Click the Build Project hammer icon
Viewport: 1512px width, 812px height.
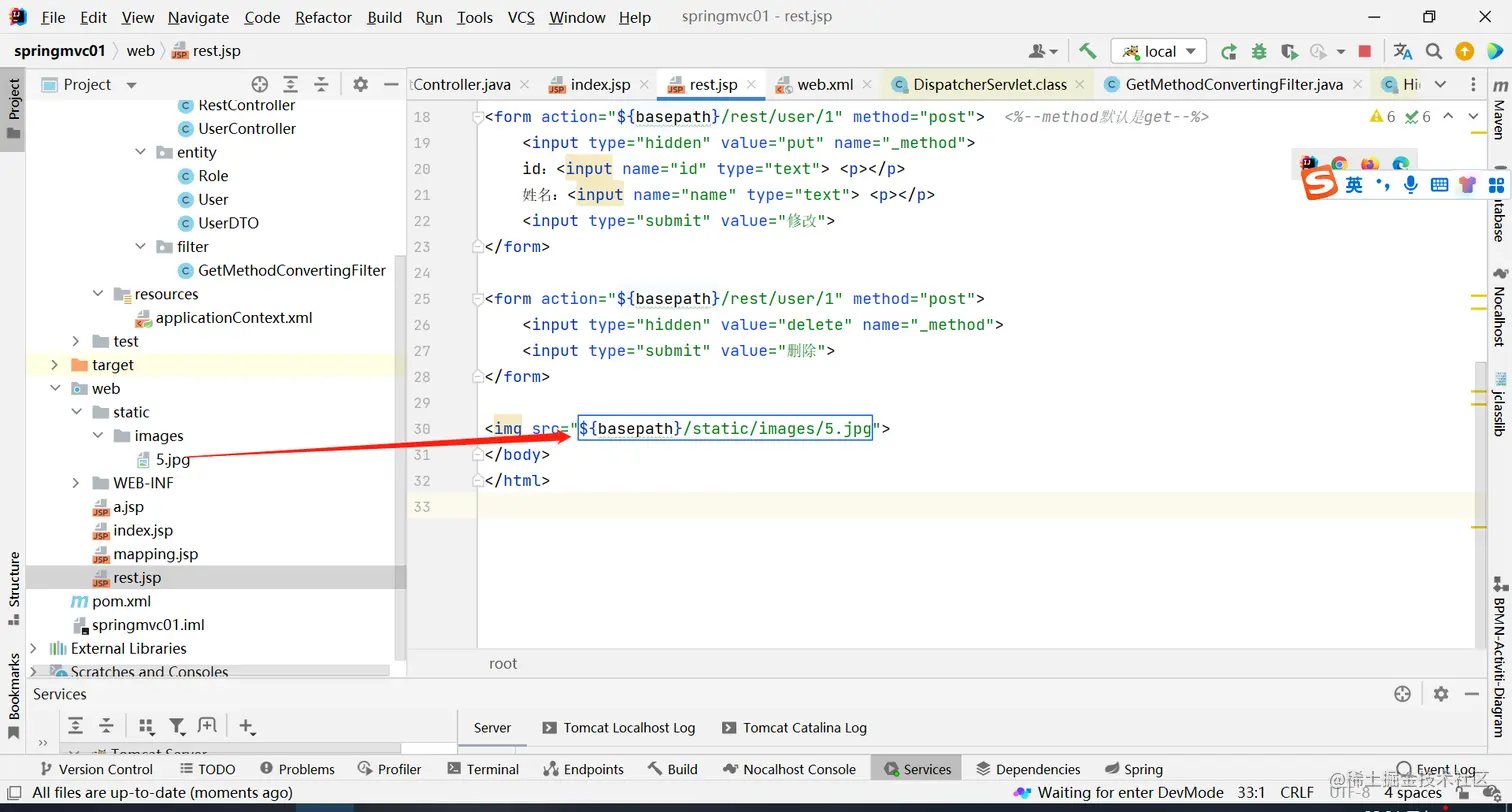[x=1088, y=51]
